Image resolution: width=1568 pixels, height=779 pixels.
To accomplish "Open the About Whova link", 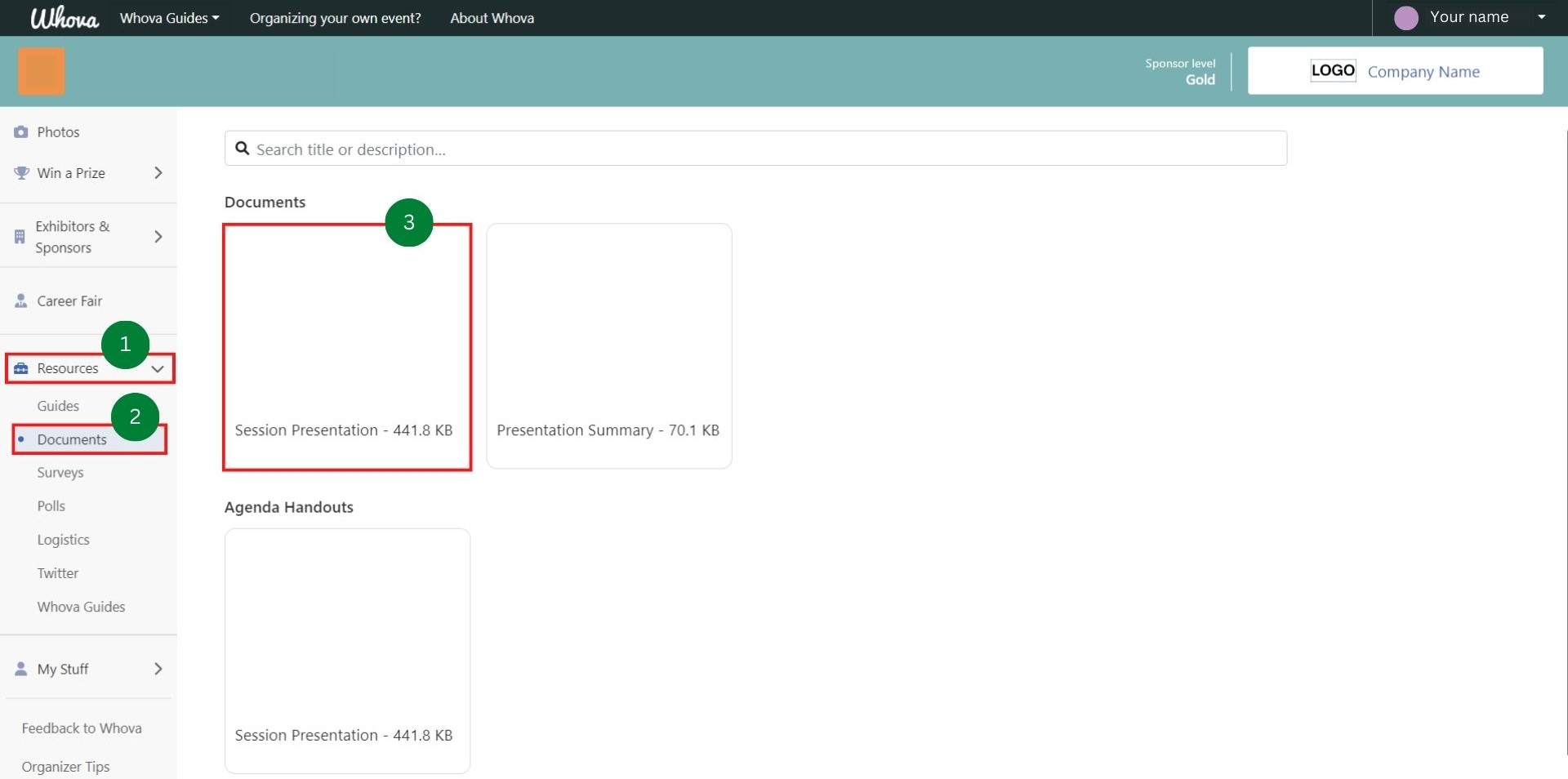I will 492,18.
